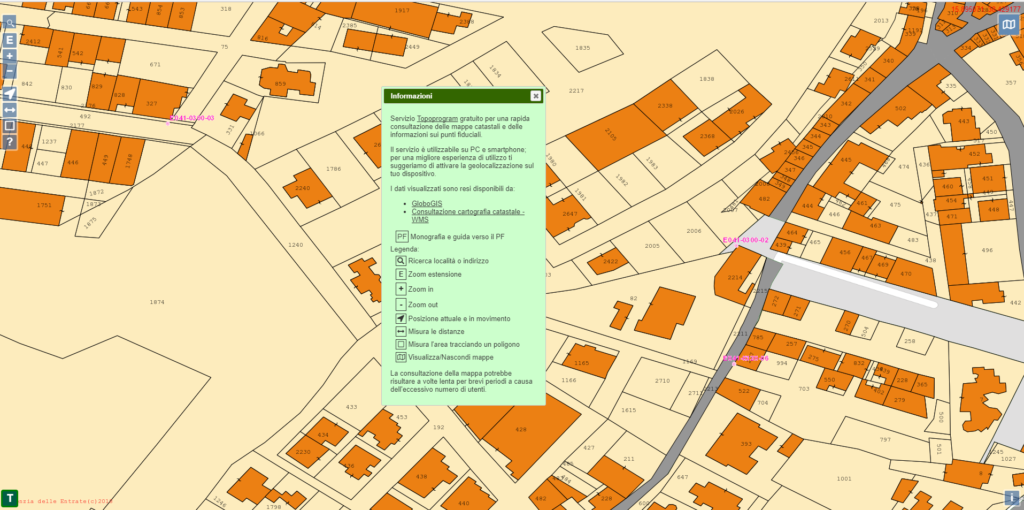Toggle the show/hide maps button at the top right
This screenshot has height=510, width=1024.
(1008, 24)
